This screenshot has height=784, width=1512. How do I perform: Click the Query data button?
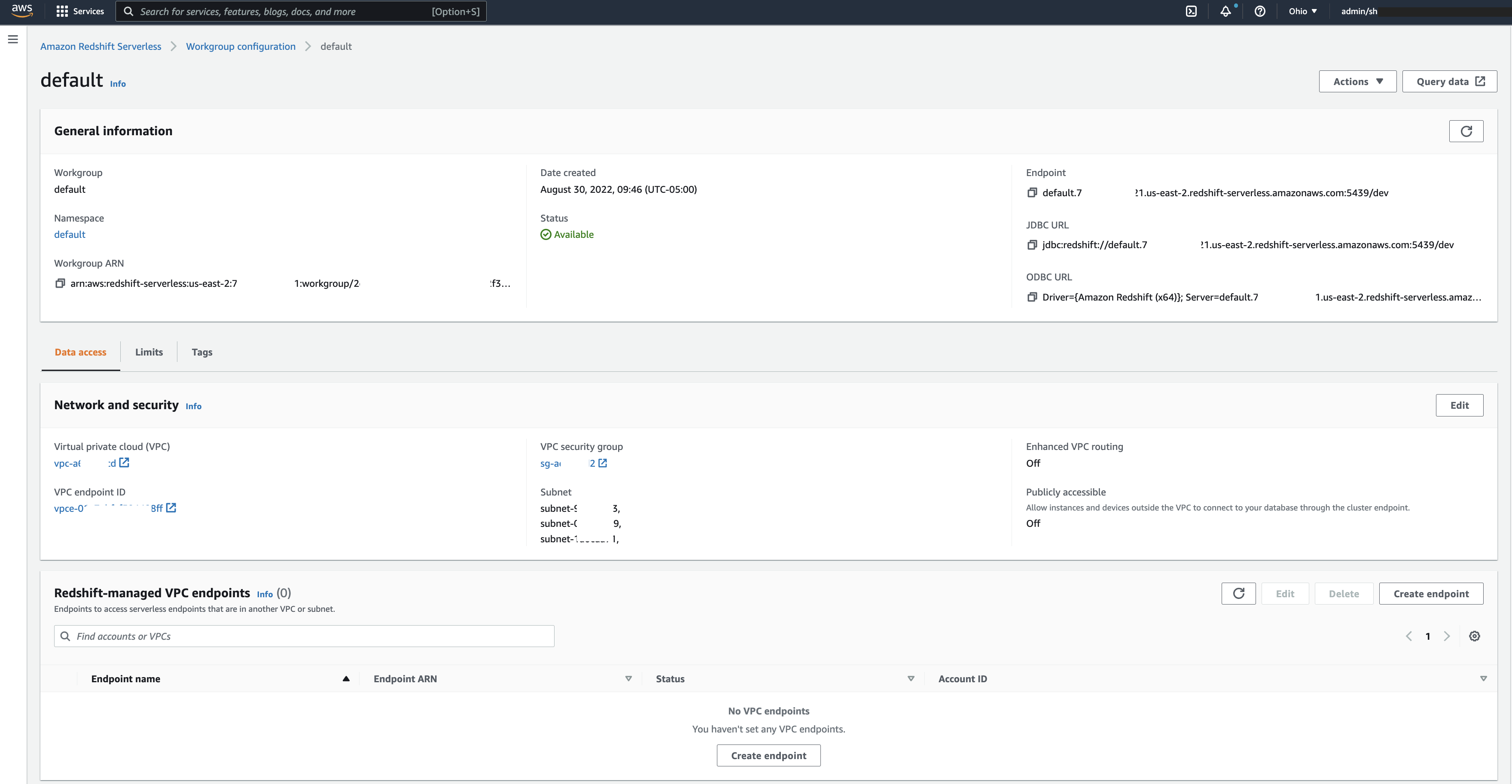1449,82
